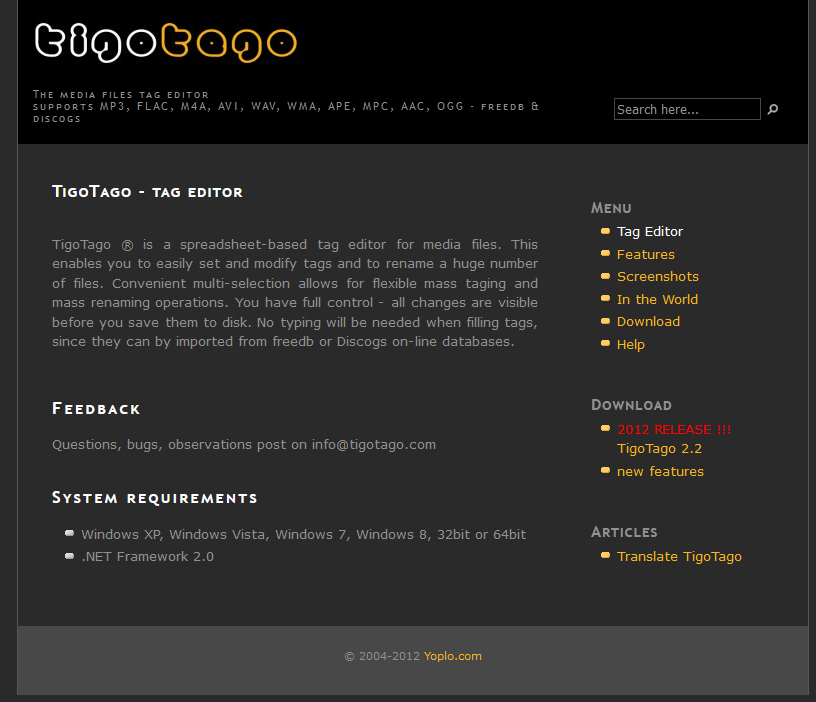This screenshot has width=816, height=702.
Task: Open the Translate TigoTago article
Action: 679,557
